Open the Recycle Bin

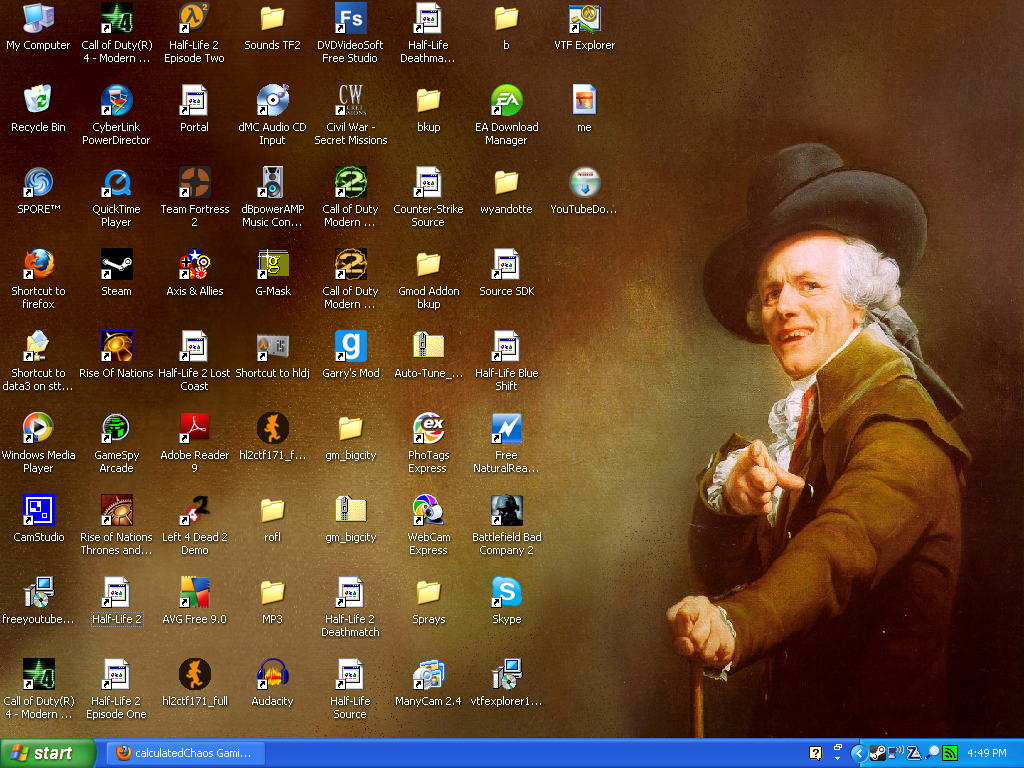point(38,101)
